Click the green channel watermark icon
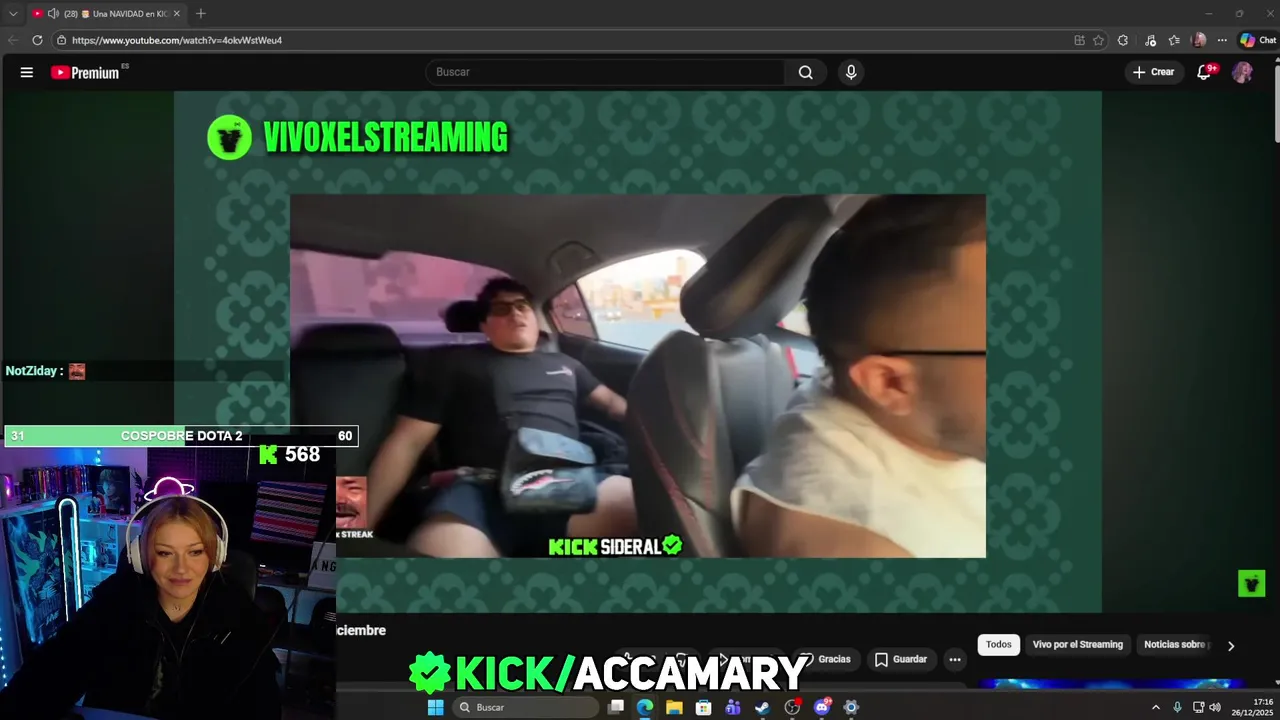This screenshot has width=1280, height=720. [1252, 584]
